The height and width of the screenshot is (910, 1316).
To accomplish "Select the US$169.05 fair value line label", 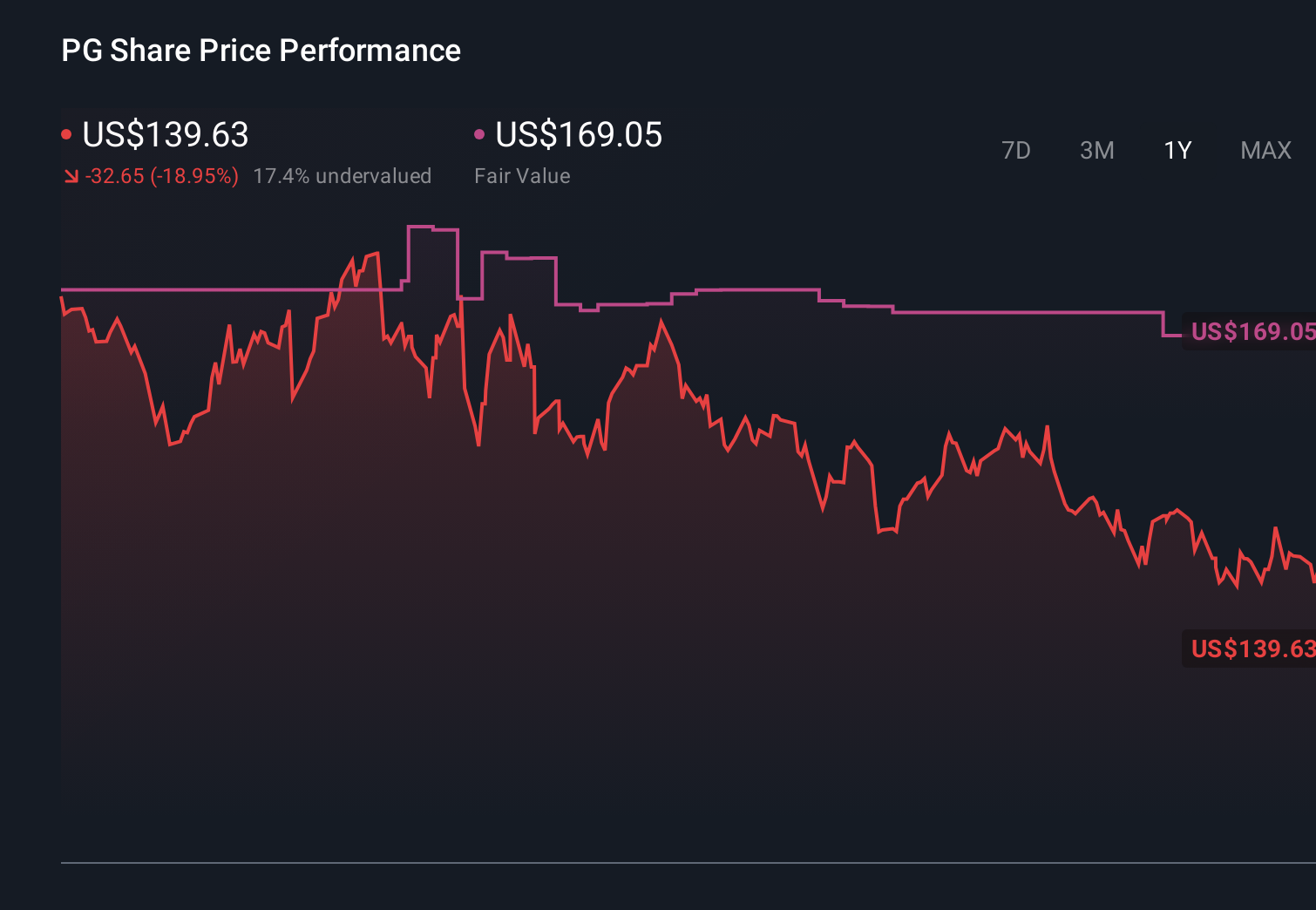I will [x=1252, y=332].
